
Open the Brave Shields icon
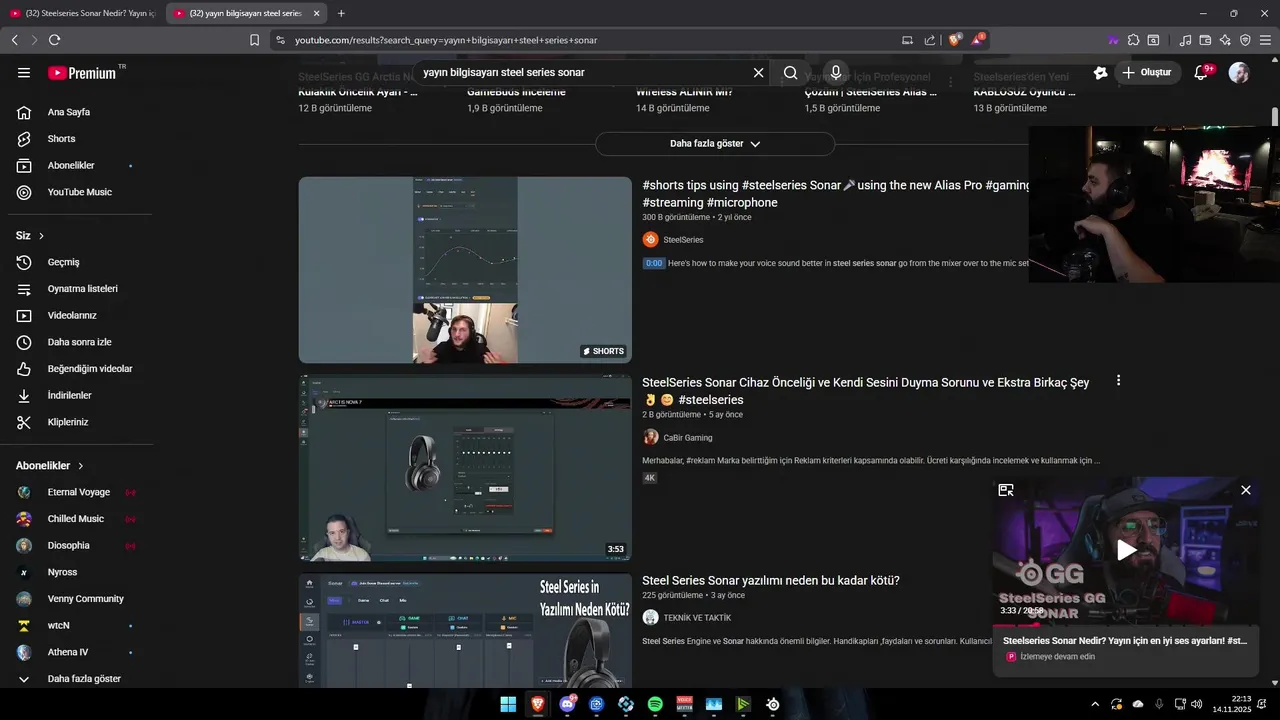click(954, 40)
